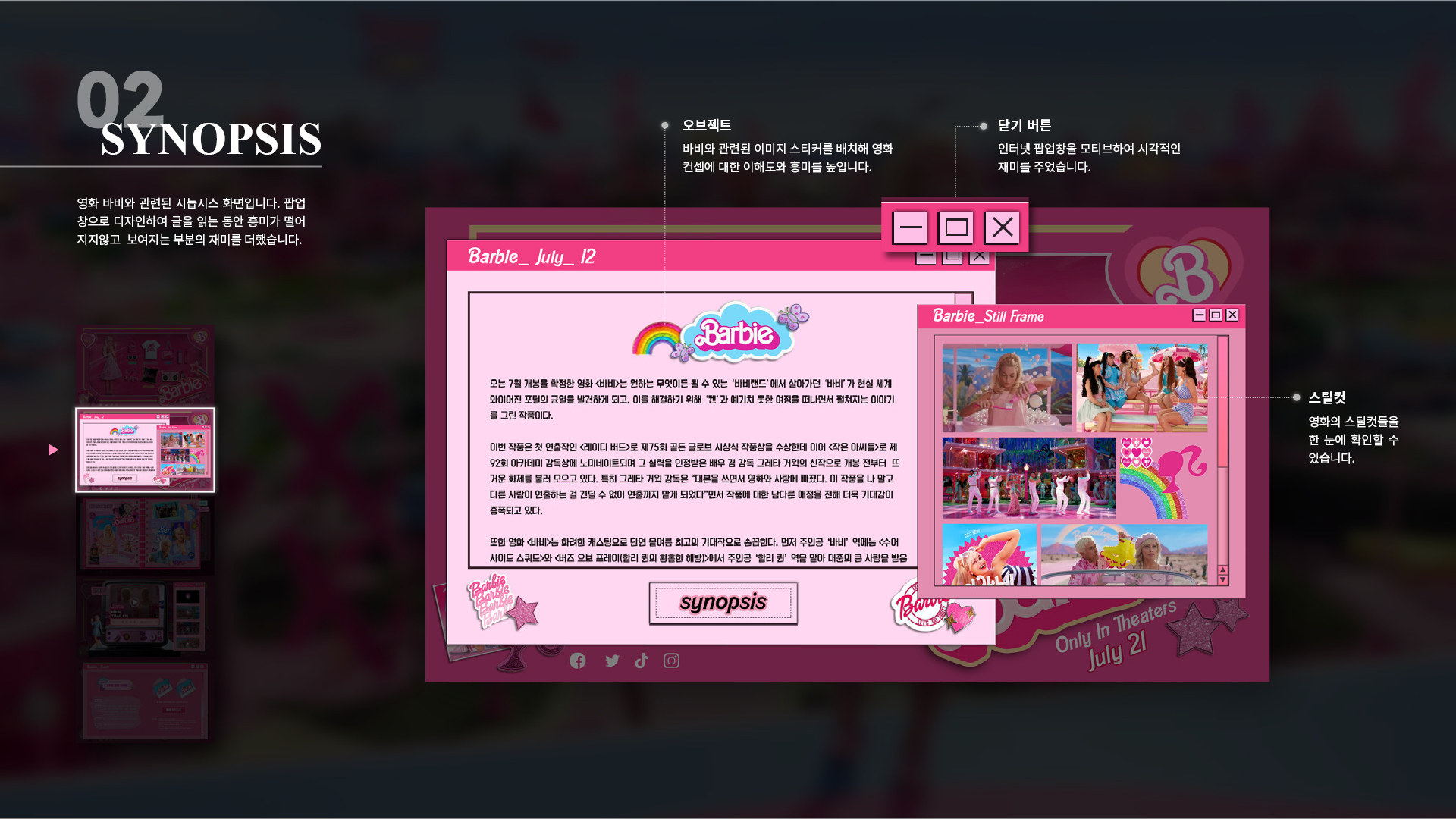Screen dimensions: 1456x819
Task: Click the synopsis button
Action: tap(723, 603)
